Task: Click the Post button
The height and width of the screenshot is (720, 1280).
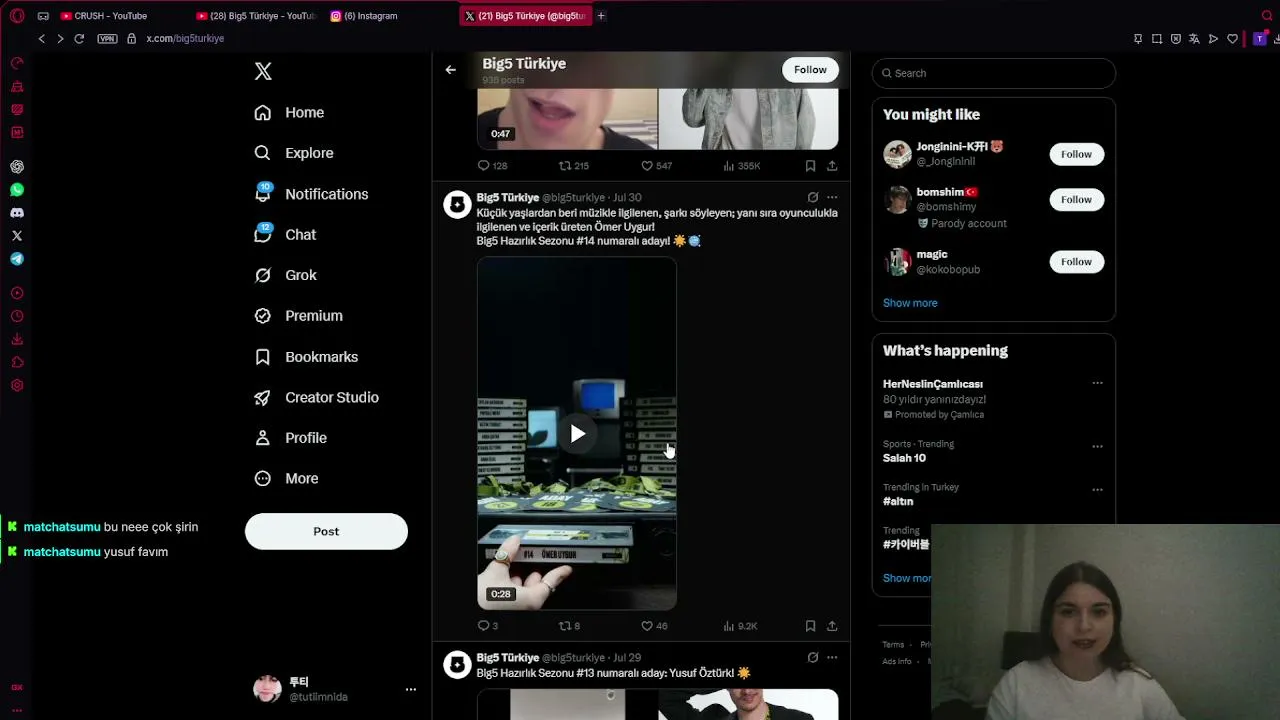Action: (326, 531)
